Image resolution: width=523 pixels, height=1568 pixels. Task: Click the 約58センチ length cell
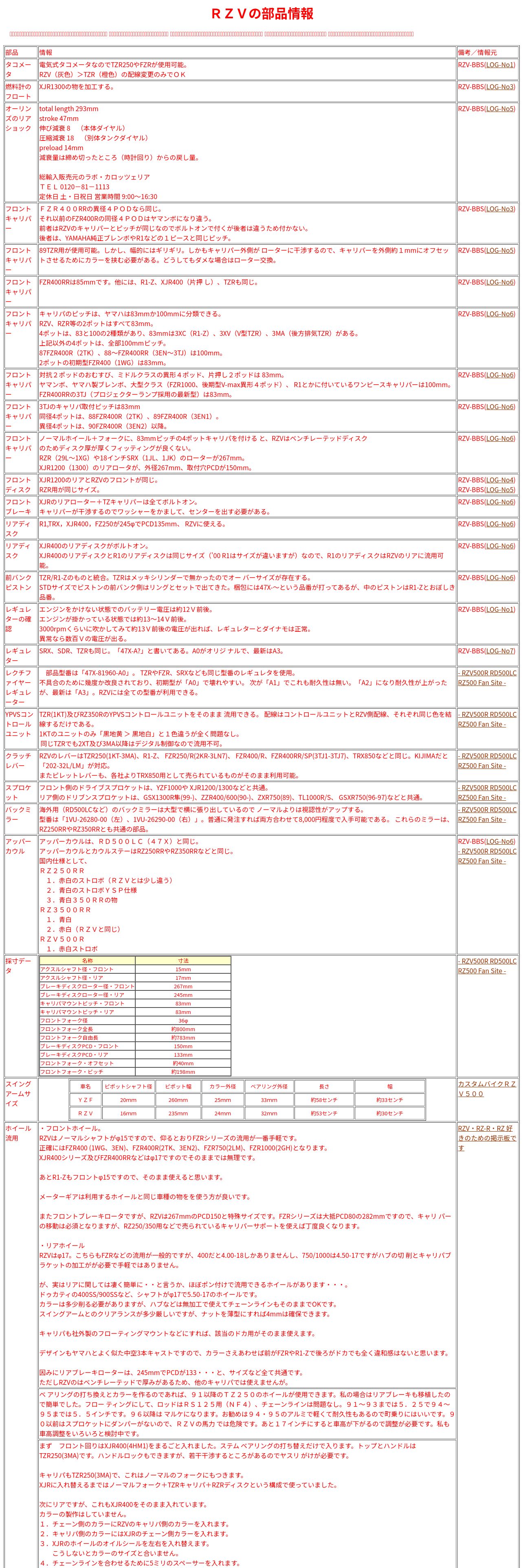click(324, 1099)
